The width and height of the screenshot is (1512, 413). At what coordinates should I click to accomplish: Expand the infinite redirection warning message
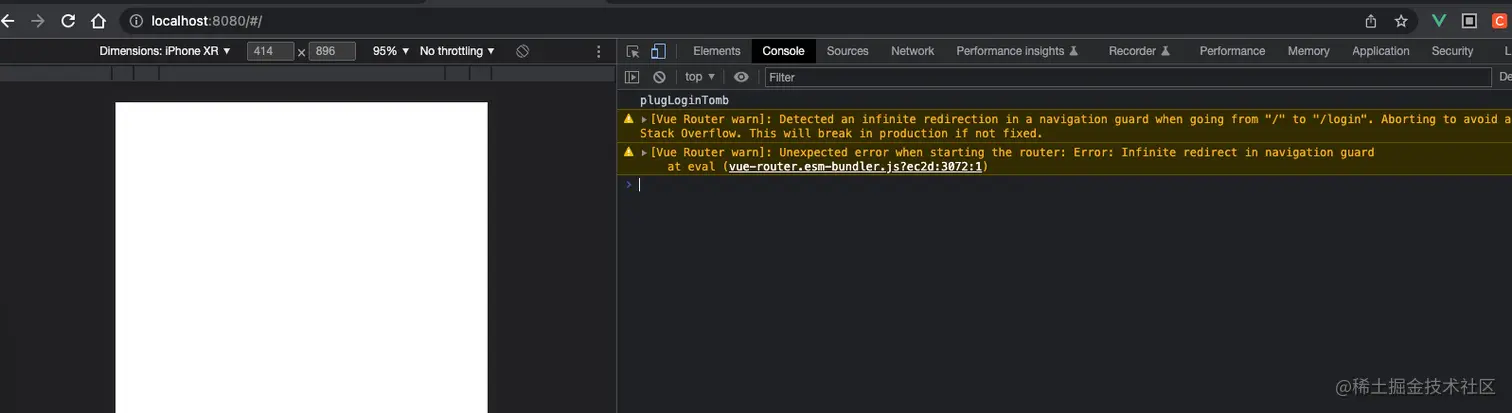coord(645,120)
